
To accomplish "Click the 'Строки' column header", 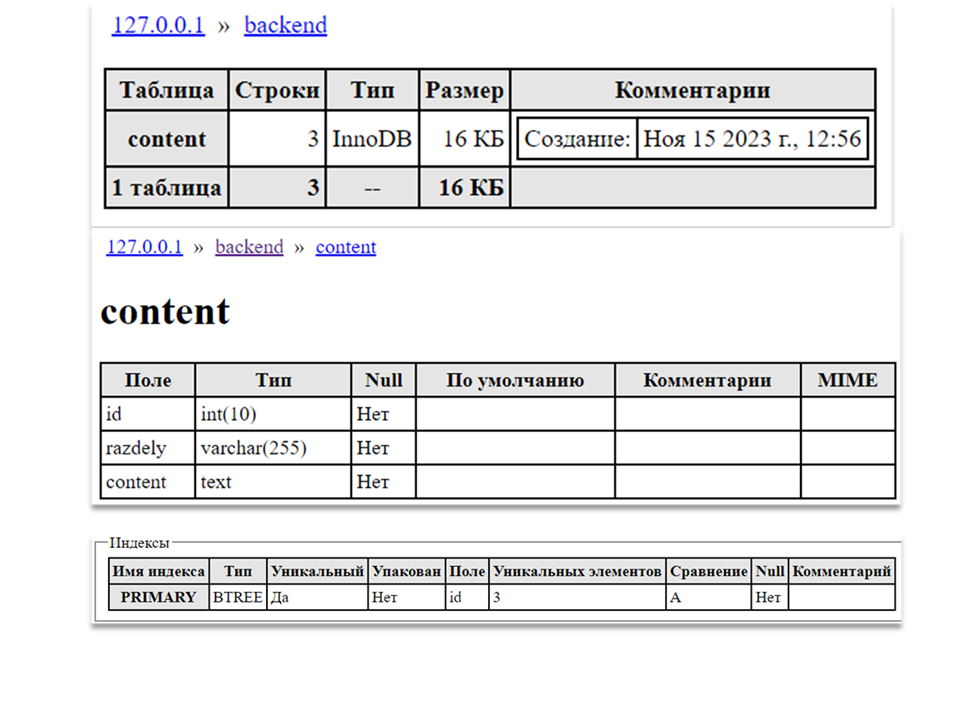I will [x=277, y=90].
